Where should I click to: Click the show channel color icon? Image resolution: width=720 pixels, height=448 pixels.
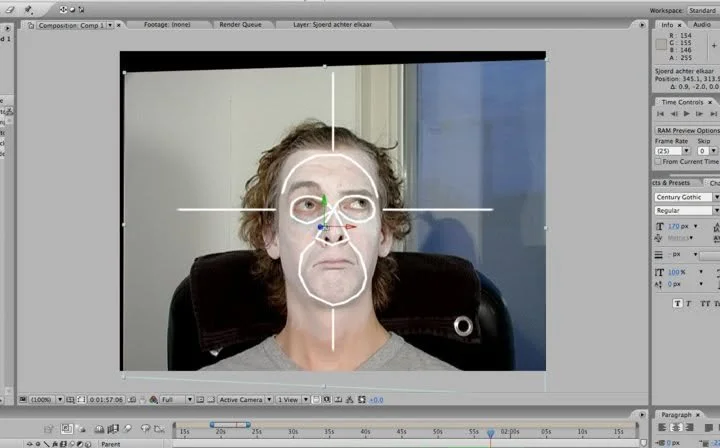(153, 400)
